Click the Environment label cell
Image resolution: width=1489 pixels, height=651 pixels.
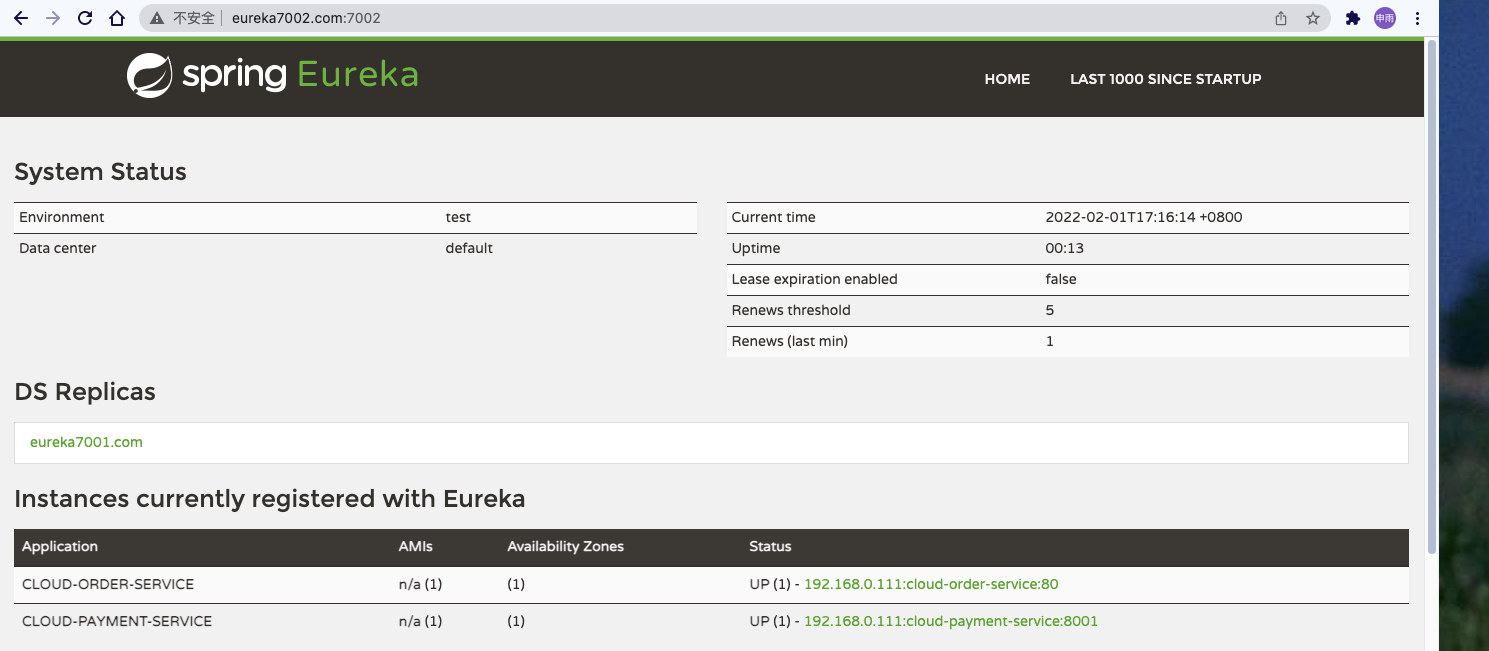(x=61, y=217)
